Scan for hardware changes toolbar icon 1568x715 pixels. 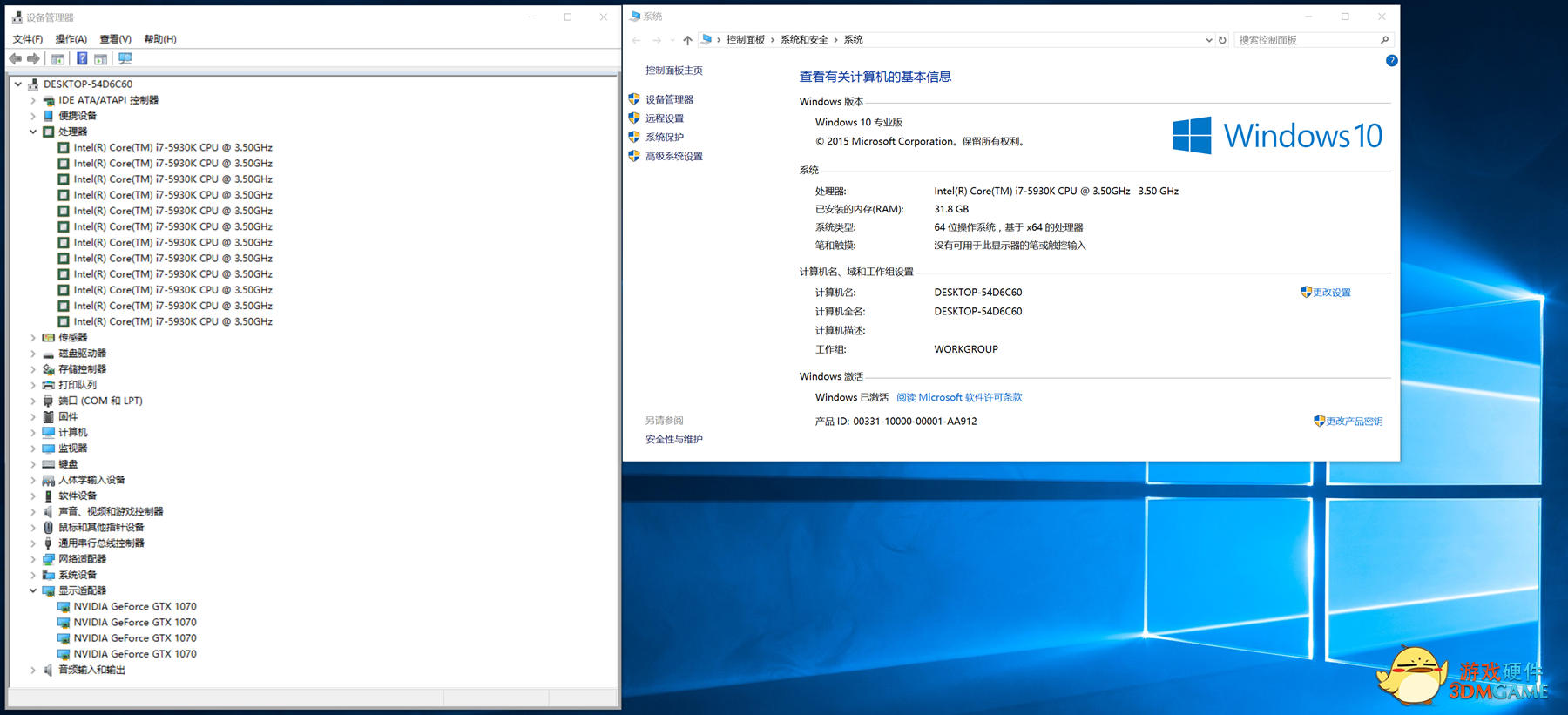[125, 58]
